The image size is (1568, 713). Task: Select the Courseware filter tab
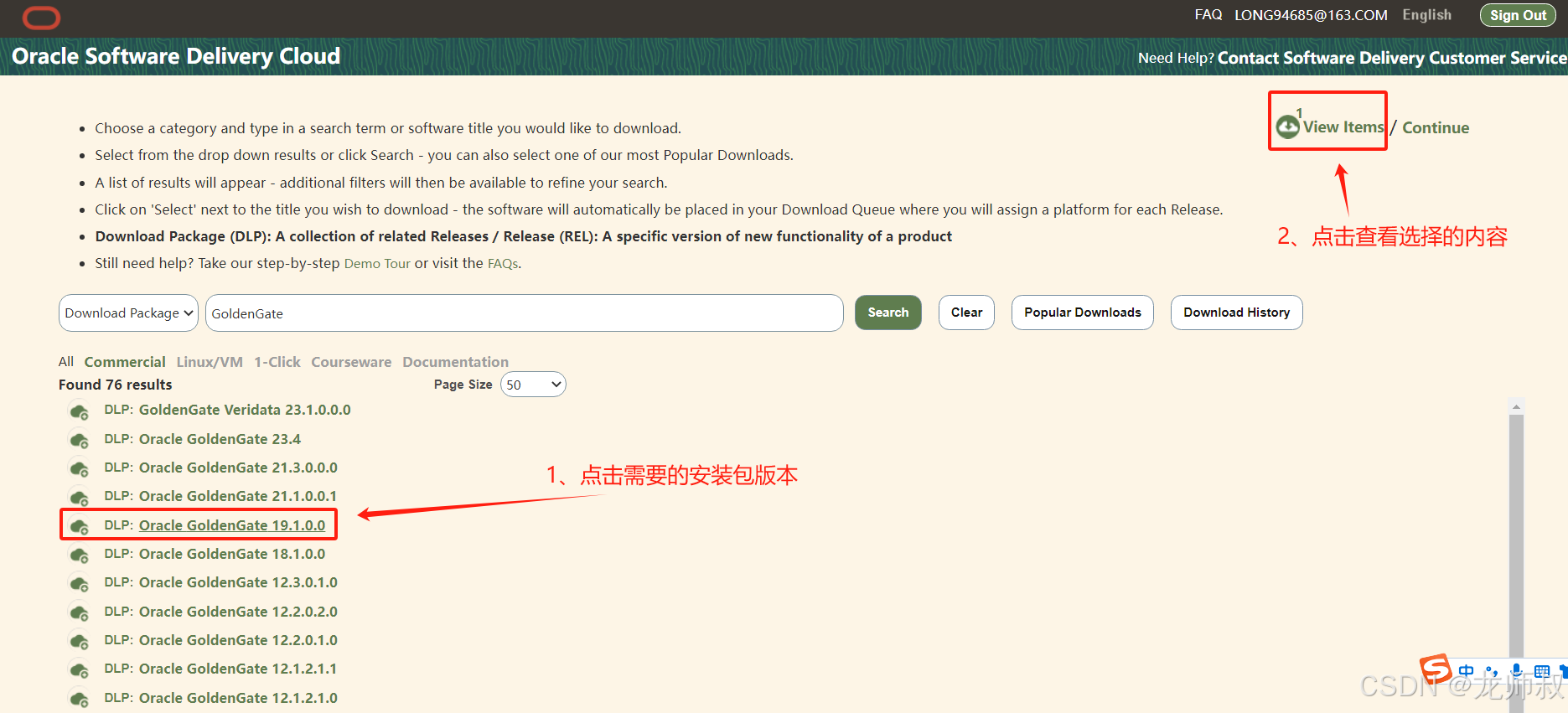click(x=351, y=362)
